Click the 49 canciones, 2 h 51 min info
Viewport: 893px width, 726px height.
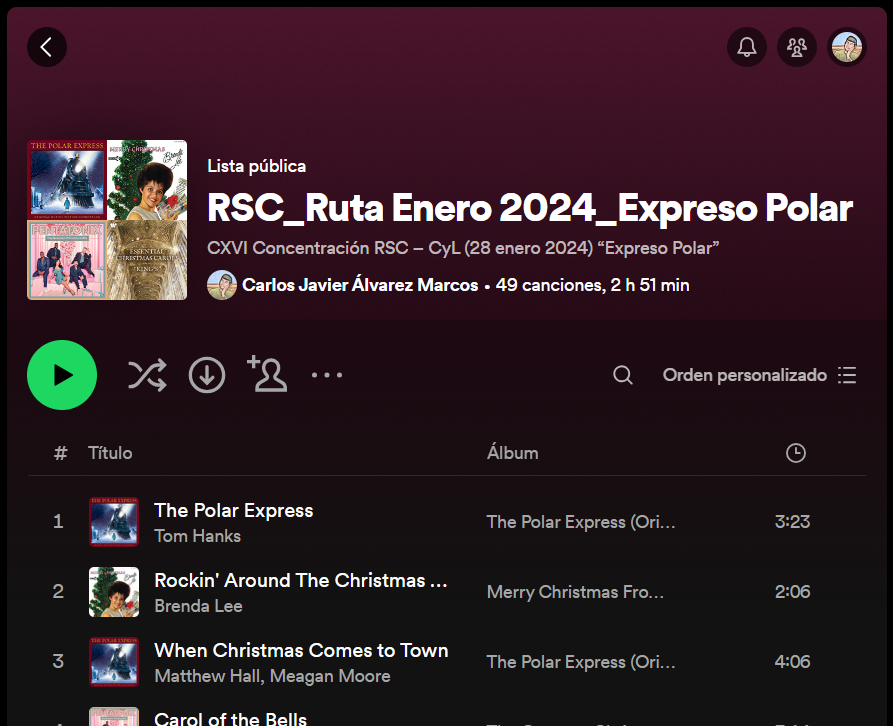point(592,285)
